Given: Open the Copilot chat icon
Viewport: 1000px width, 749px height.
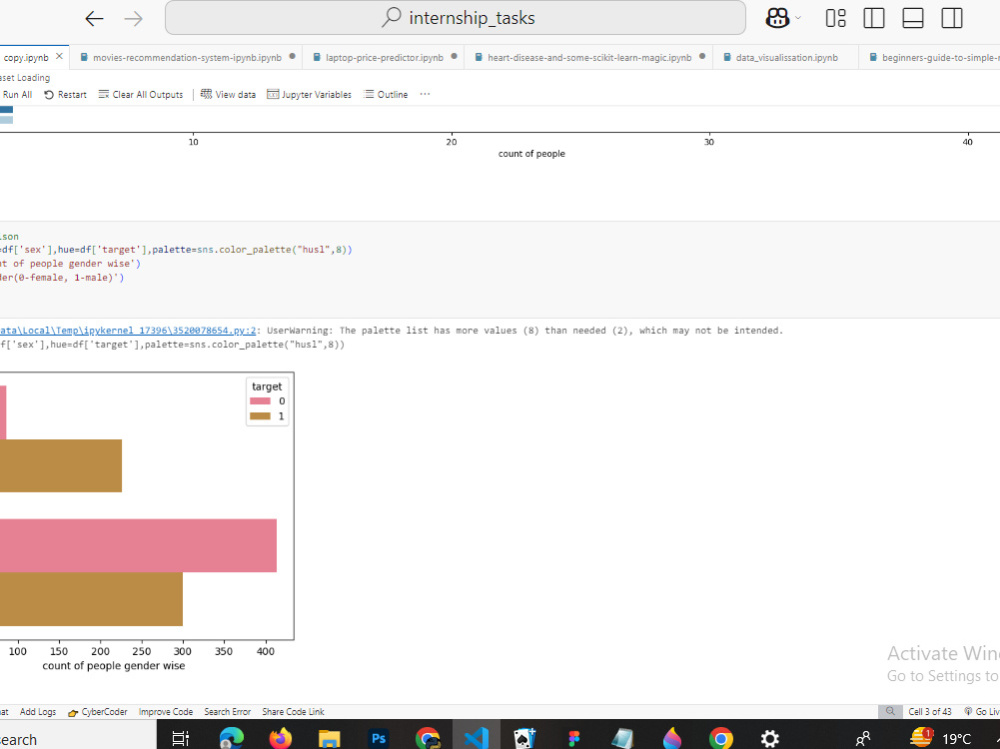Looking at the screenshot, I should pos(777,18).
